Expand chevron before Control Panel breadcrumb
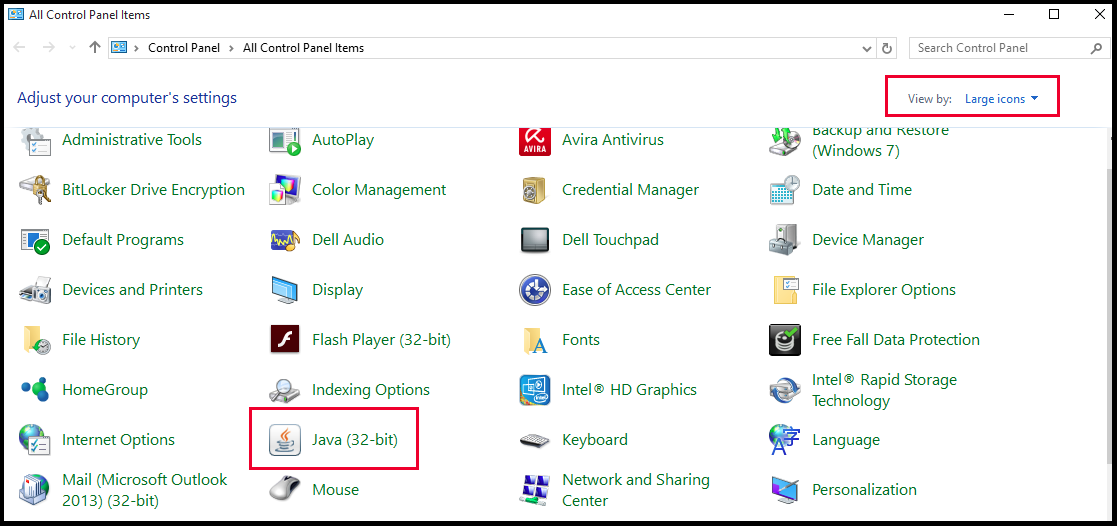1117x526 pixels. tap(136, 48)
